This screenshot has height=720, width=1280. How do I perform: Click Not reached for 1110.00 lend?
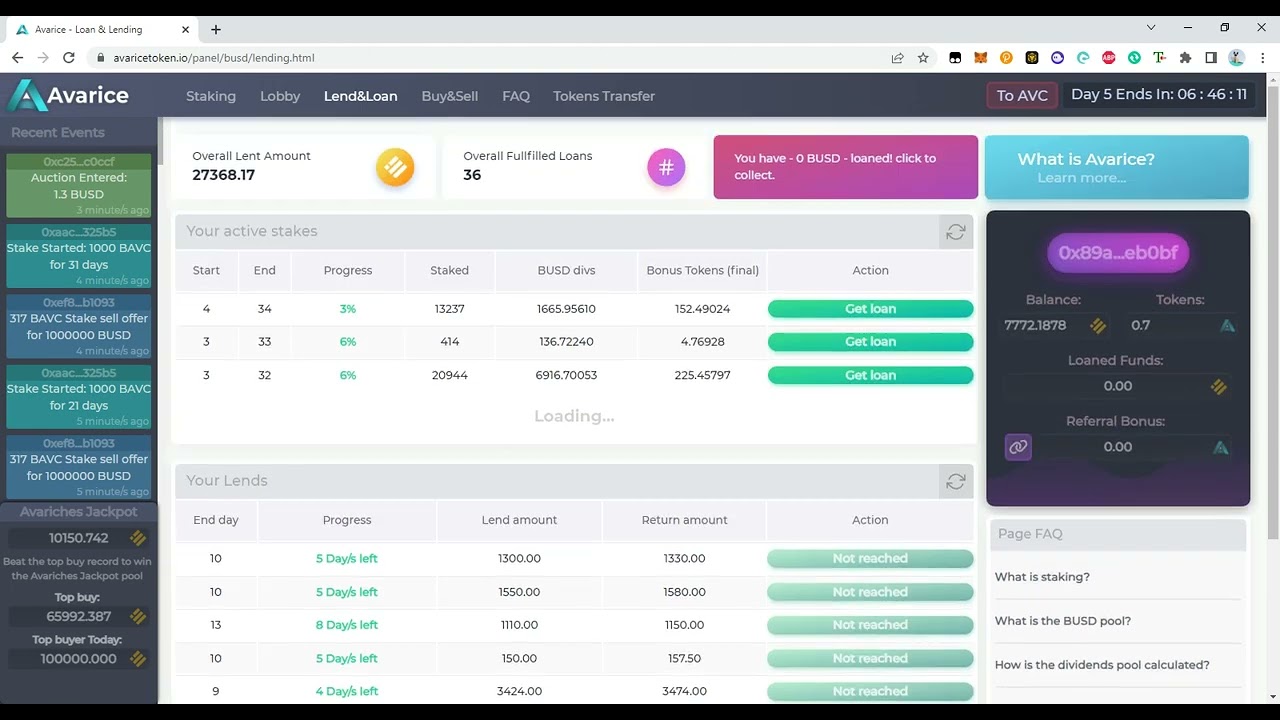point(870,625)
